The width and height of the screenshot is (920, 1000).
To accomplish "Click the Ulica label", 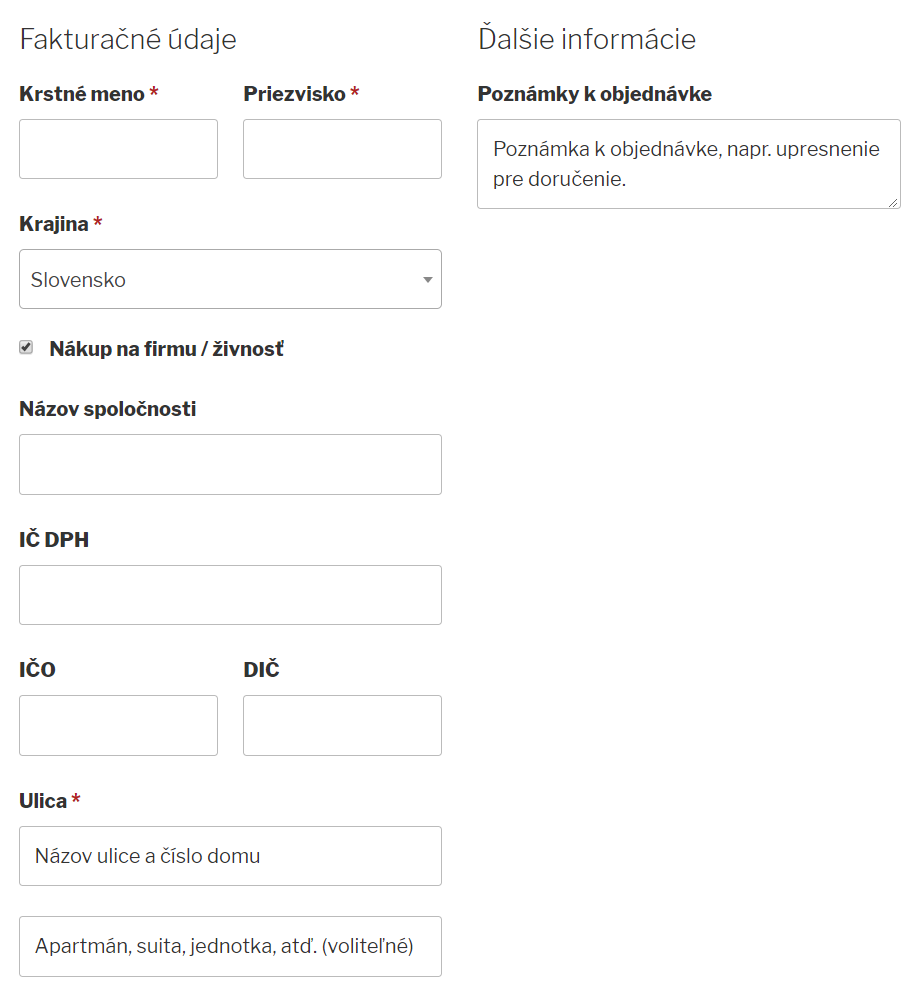I will [43, 801].
